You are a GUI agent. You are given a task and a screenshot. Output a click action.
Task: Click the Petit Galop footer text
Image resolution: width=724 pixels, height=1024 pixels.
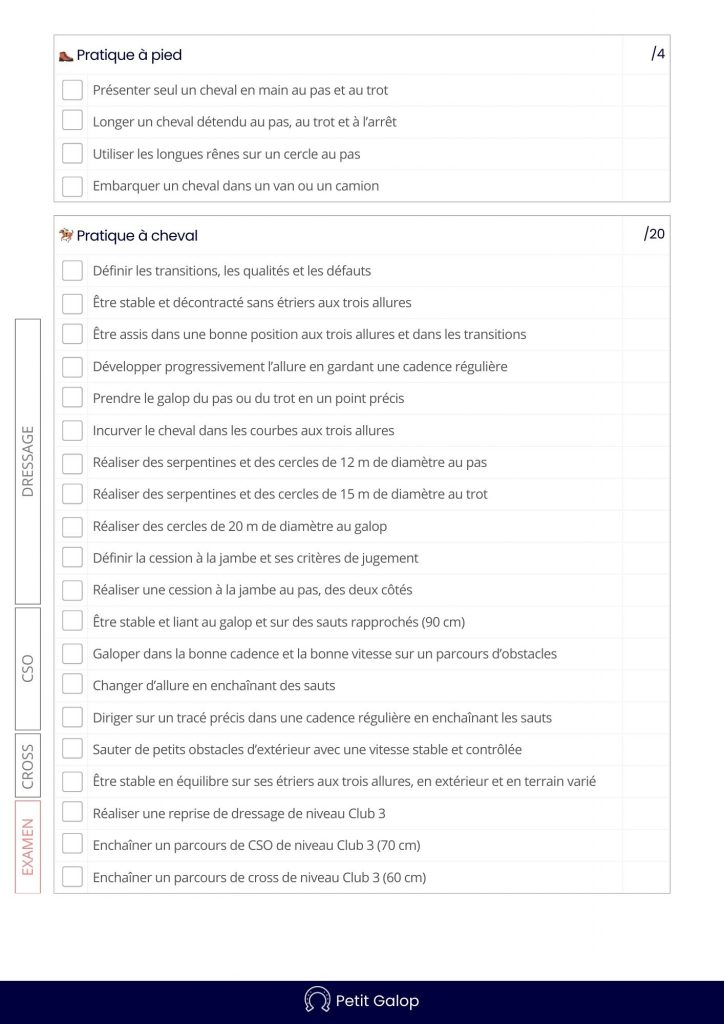point(377,1001)
